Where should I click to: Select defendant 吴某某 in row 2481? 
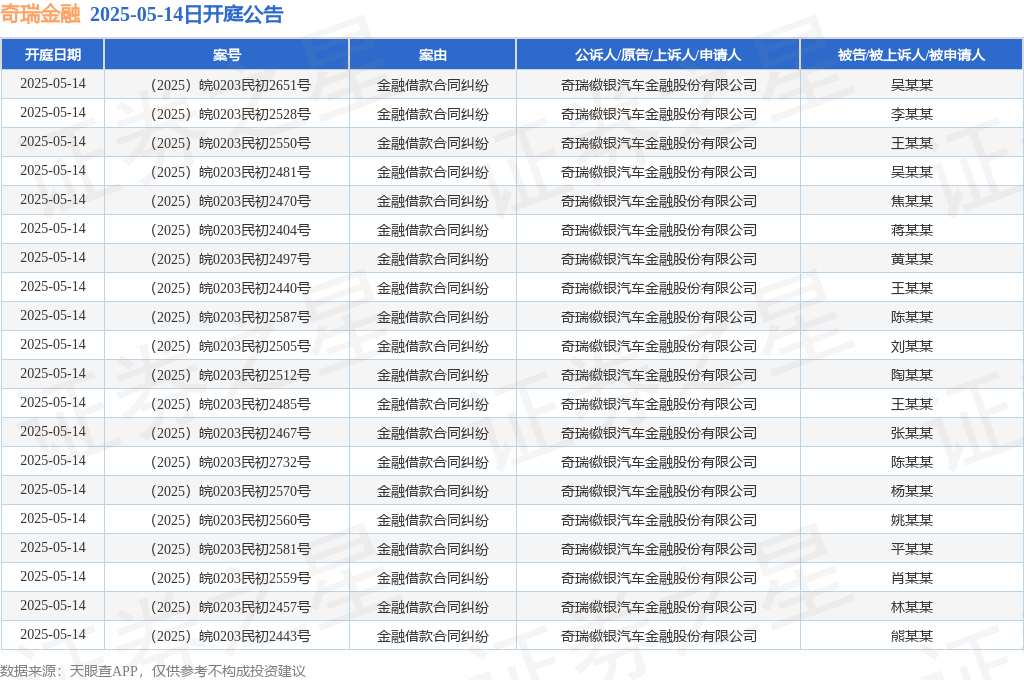click(912, 172)
